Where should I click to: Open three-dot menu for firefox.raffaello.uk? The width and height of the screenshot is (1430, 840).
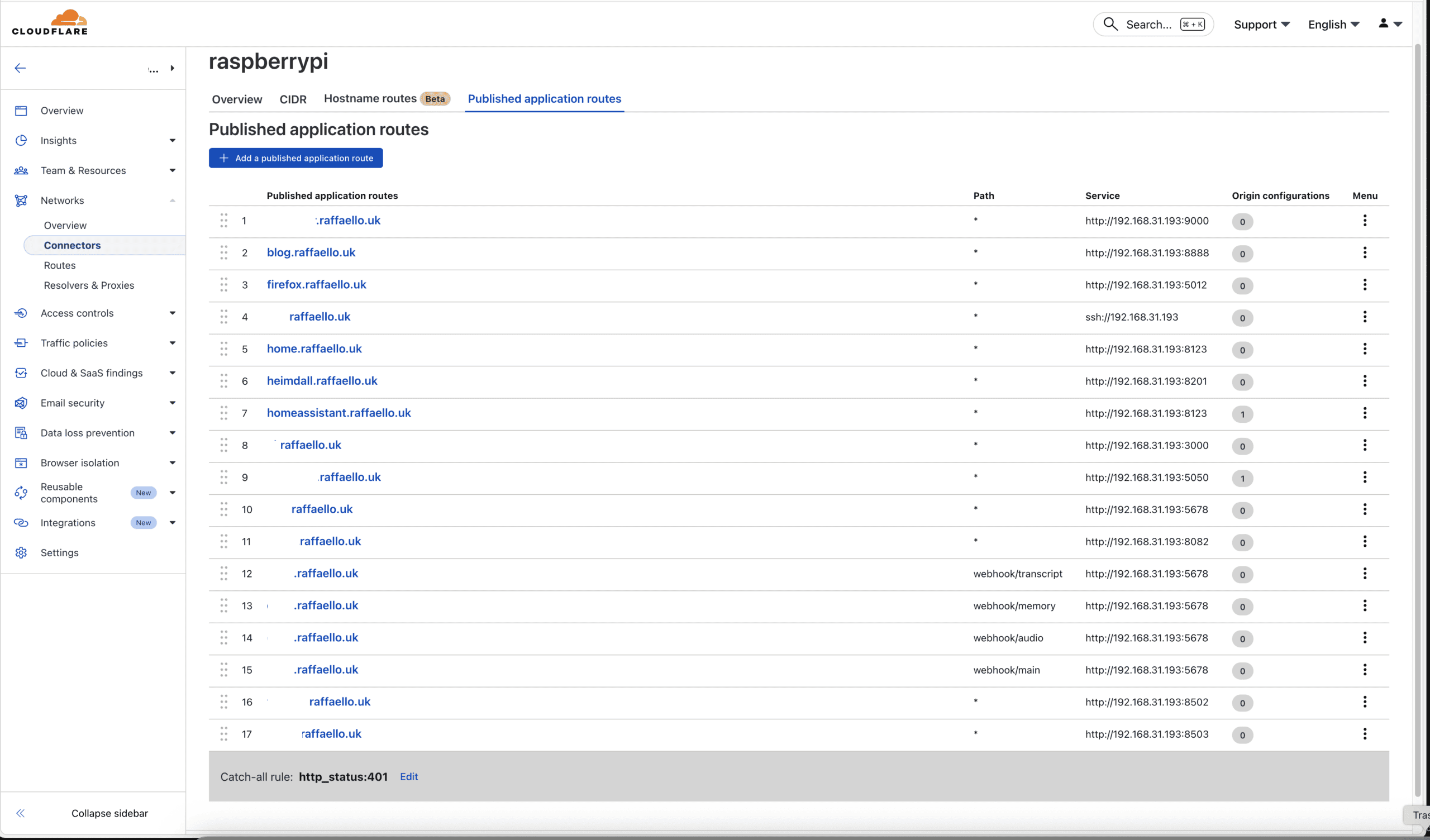click(x=1365, y=285)
